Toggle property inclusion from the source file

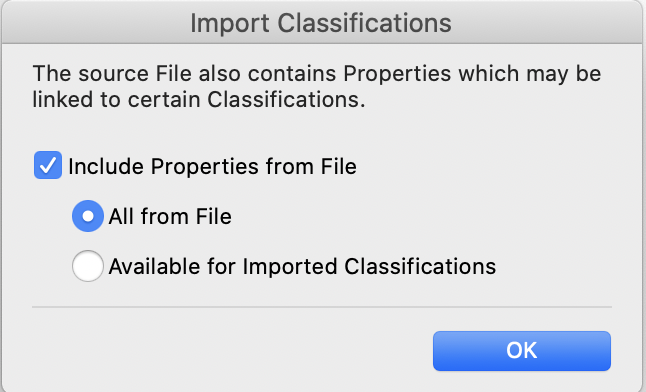coord(48,165)
